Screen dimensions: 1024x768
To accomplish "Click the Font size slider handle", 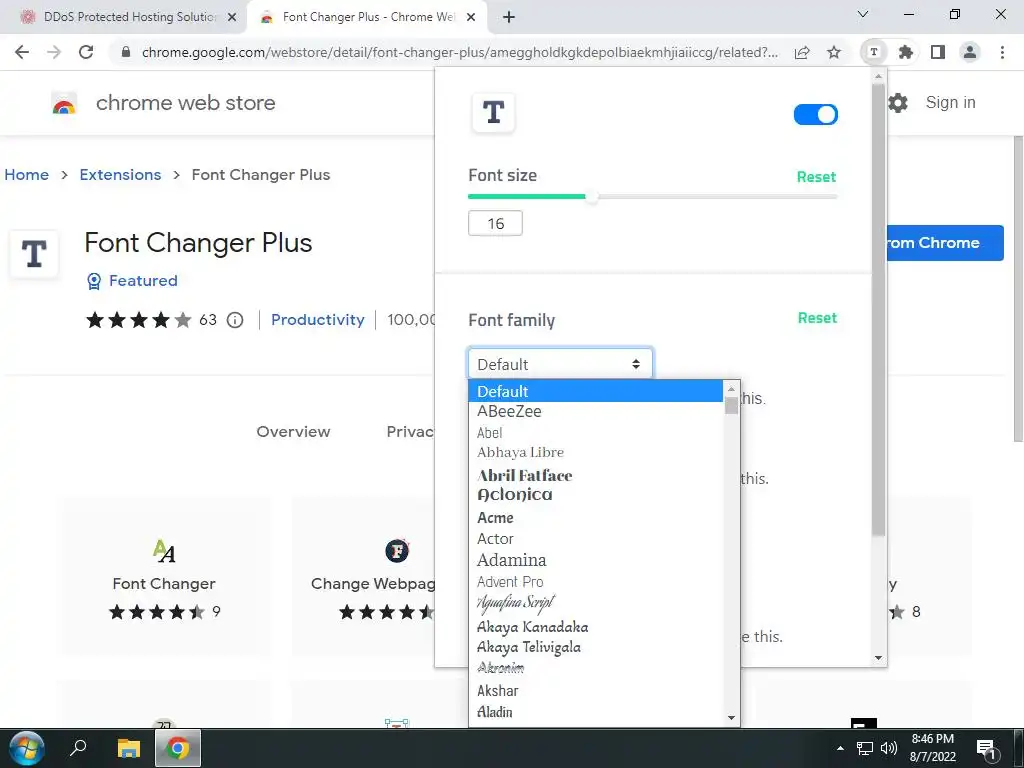I will pos(592,197).
